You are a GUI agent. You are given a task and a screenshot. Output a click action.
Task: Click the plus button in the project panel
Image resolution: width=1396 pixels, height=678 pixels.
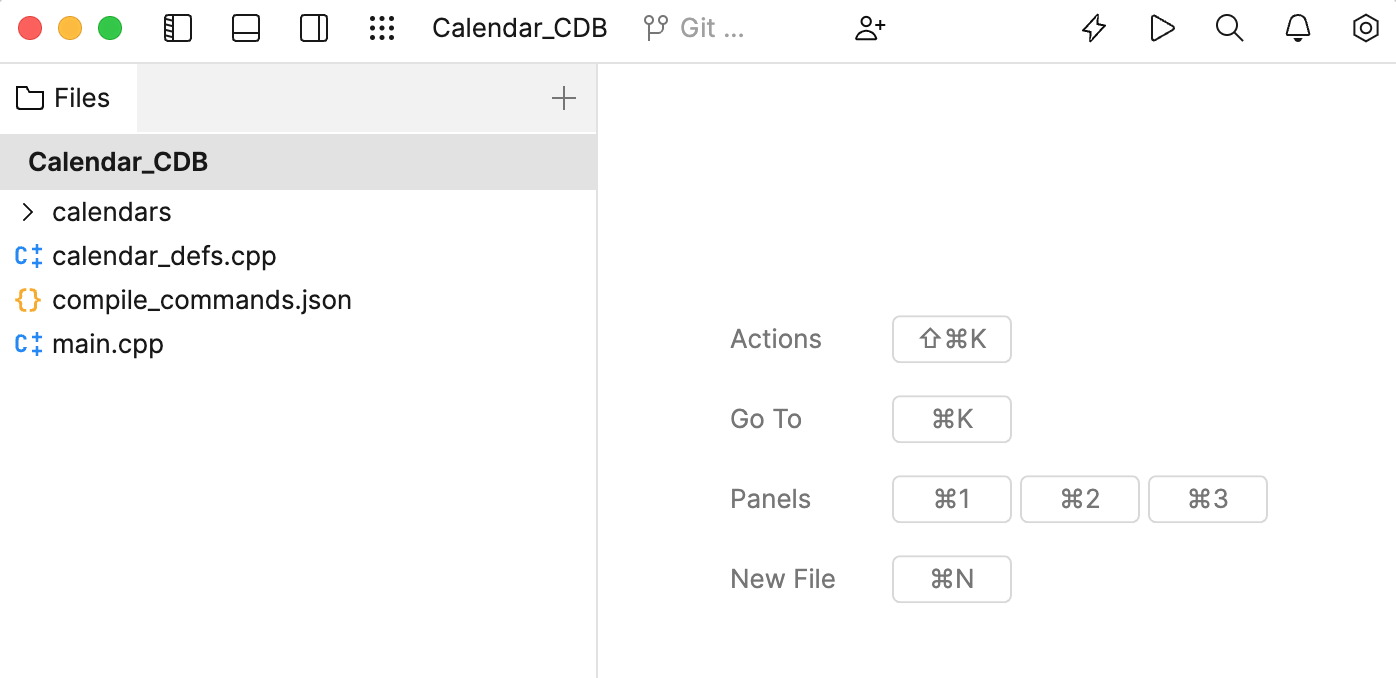564,98
